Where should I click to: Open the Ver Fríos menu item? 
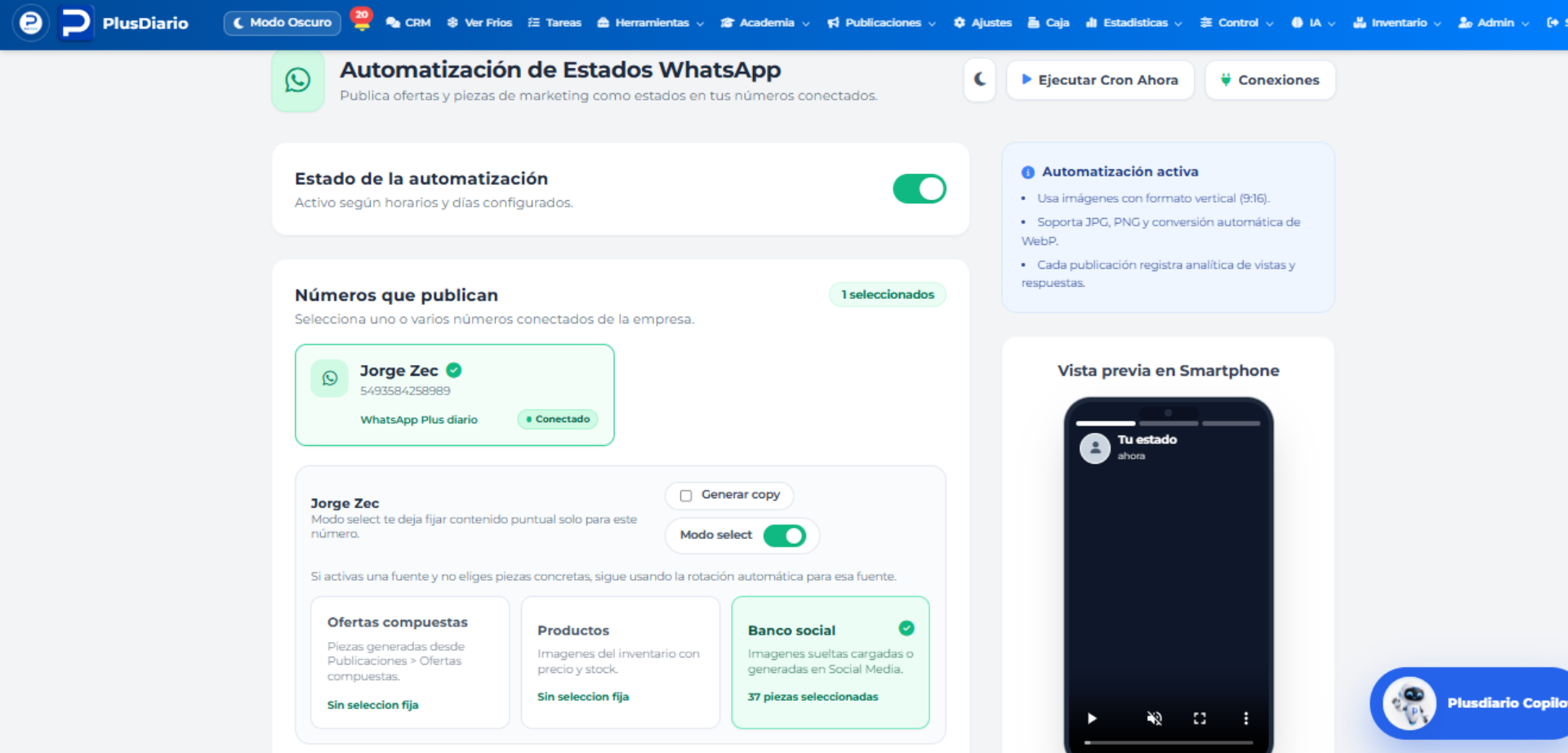pos(479,23)
